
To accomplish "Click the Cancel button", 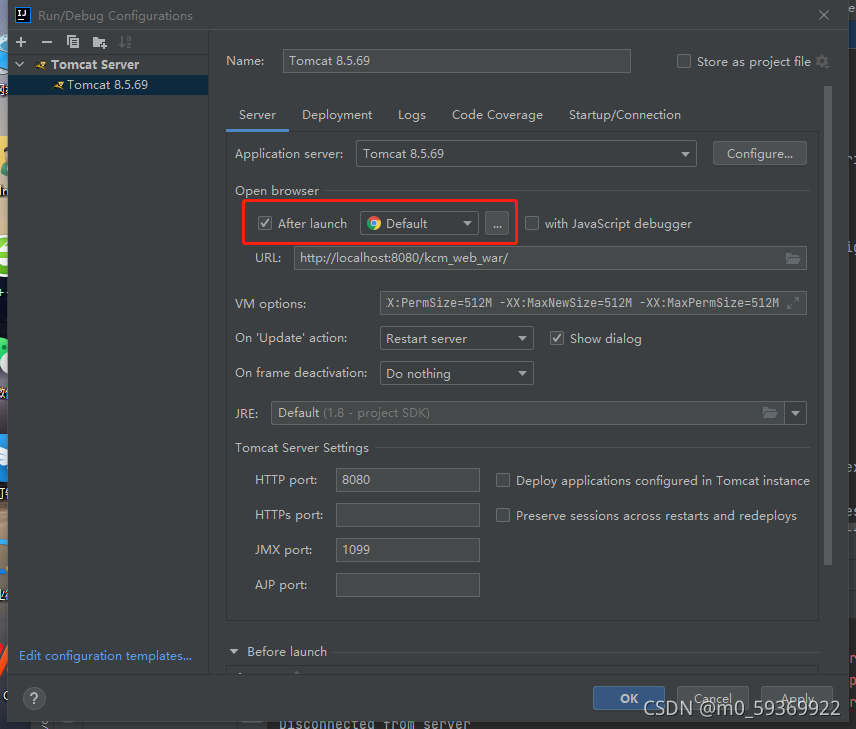I will pyautogui.click(x=712, y=698).
